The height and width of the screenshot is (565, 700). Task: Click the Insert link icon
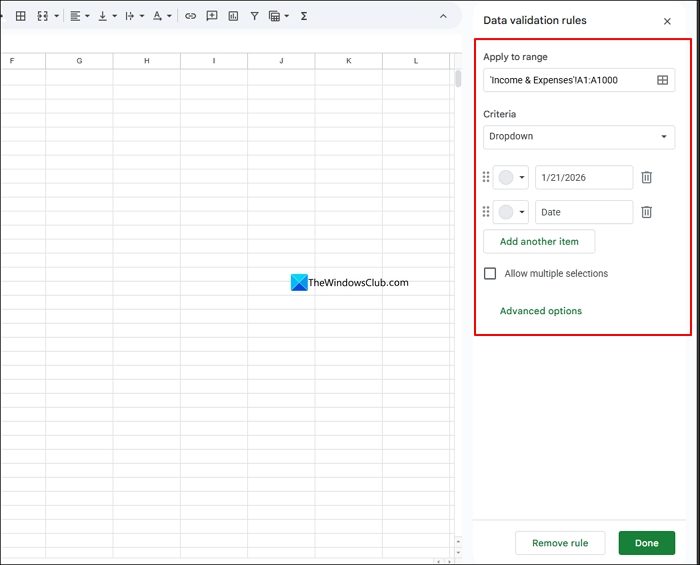pyautogui.click(x=191, y=16)
